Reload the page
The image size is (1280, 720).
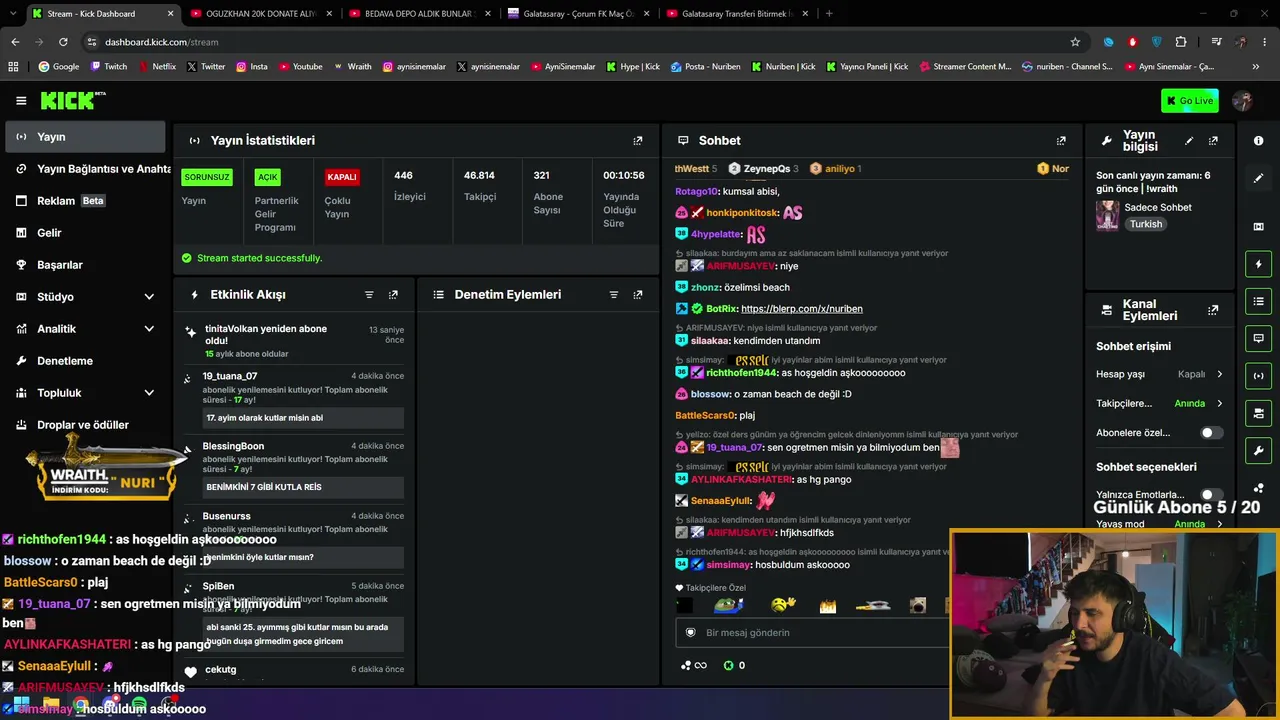tap(63, 42)
